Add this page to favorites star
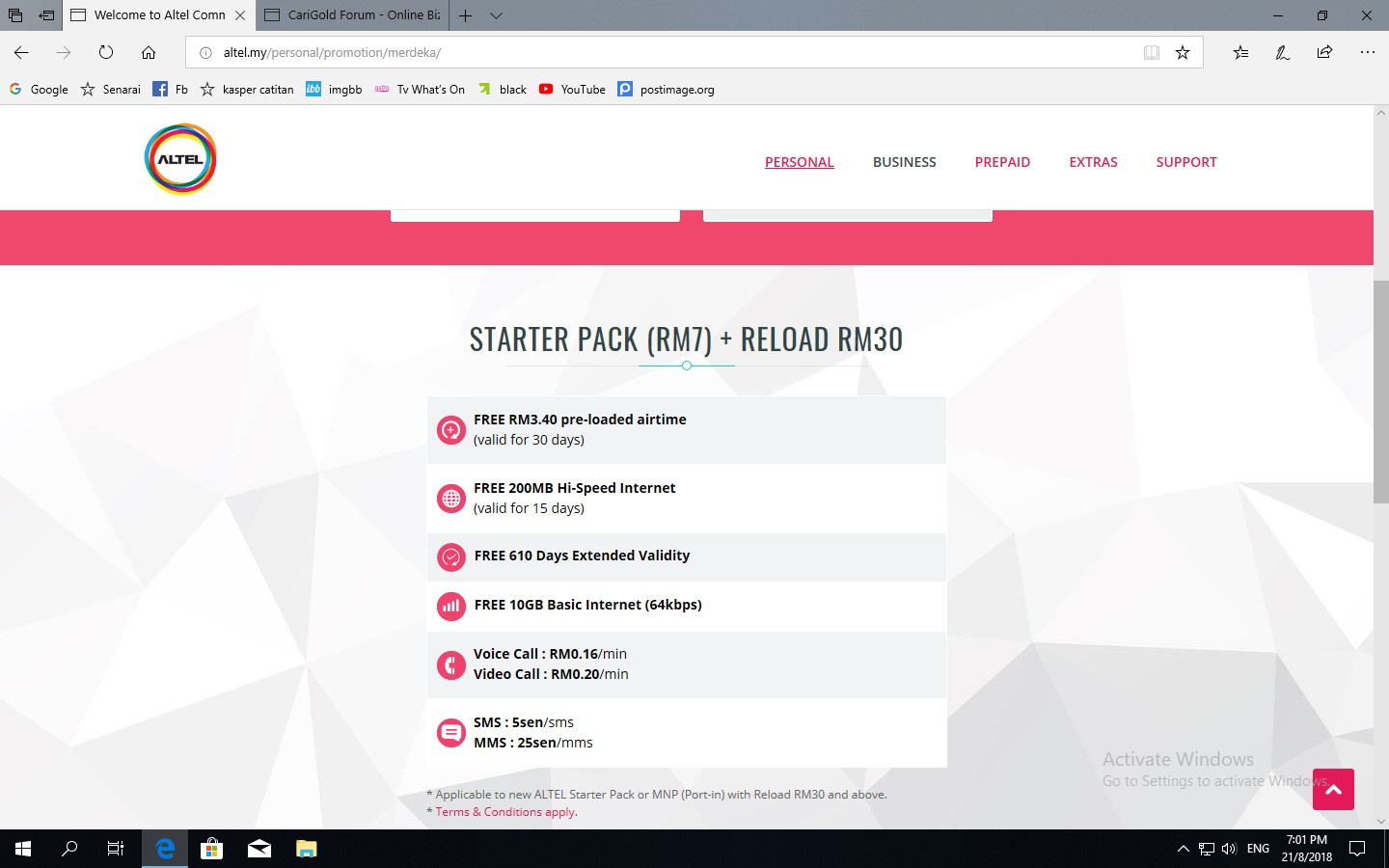Screen dimensions: 1389x868 tap(1183, 52)
